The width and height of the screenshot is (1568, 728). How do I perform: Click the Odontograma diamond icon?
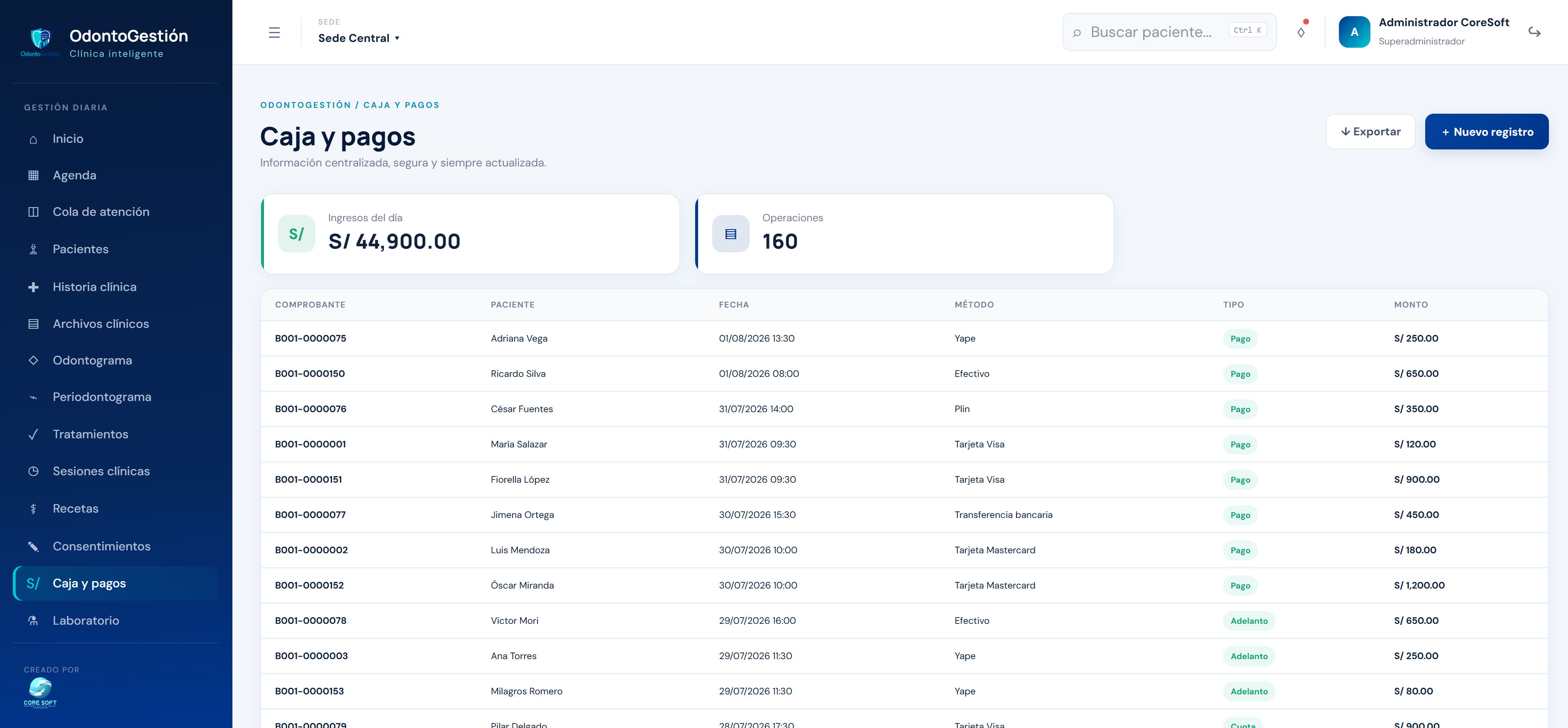coord(34,360)
